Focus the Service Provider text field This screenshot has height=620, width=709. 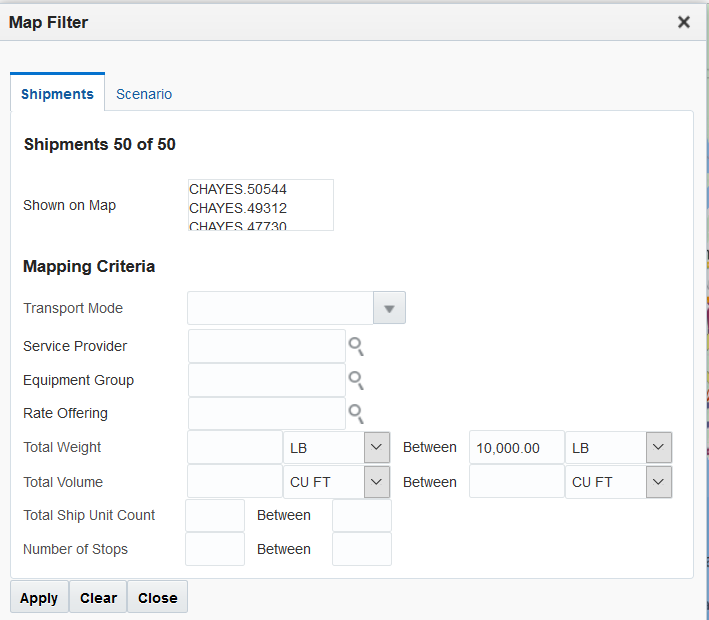pyautogui.click(x=266, y=347)
